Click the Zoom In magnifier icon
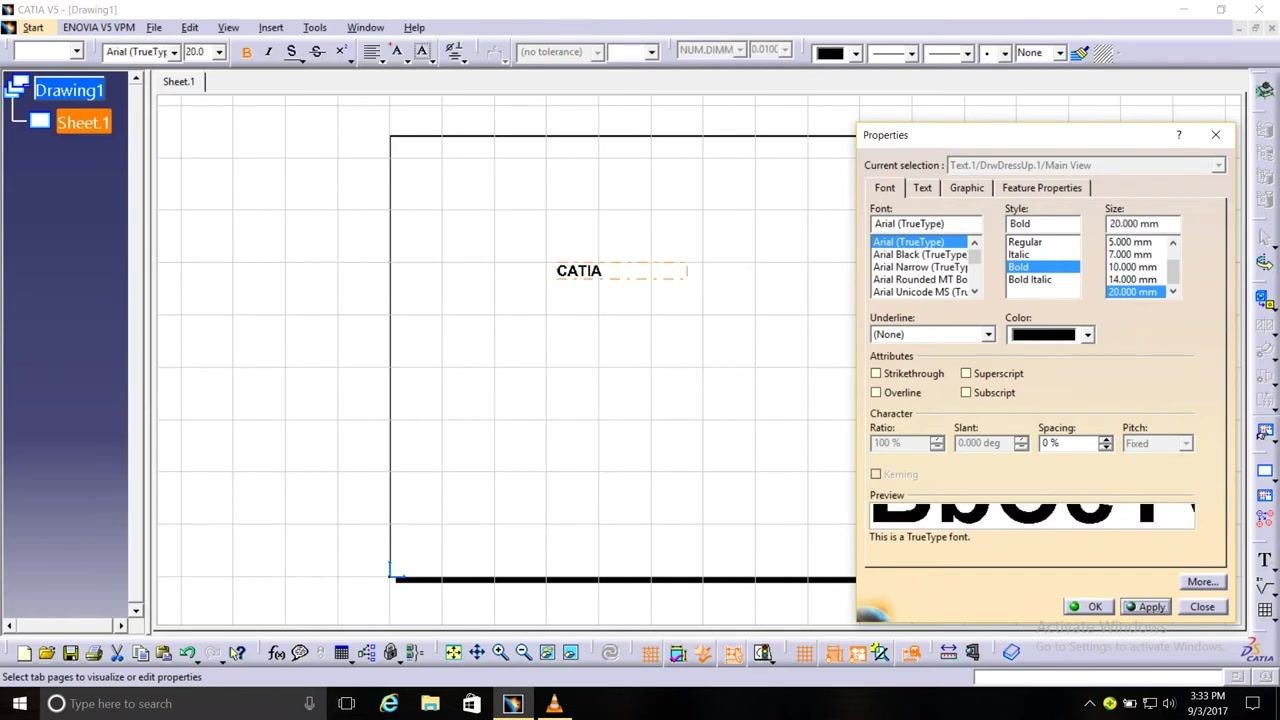Screen dimensions: 1280x720 point(500,653)
